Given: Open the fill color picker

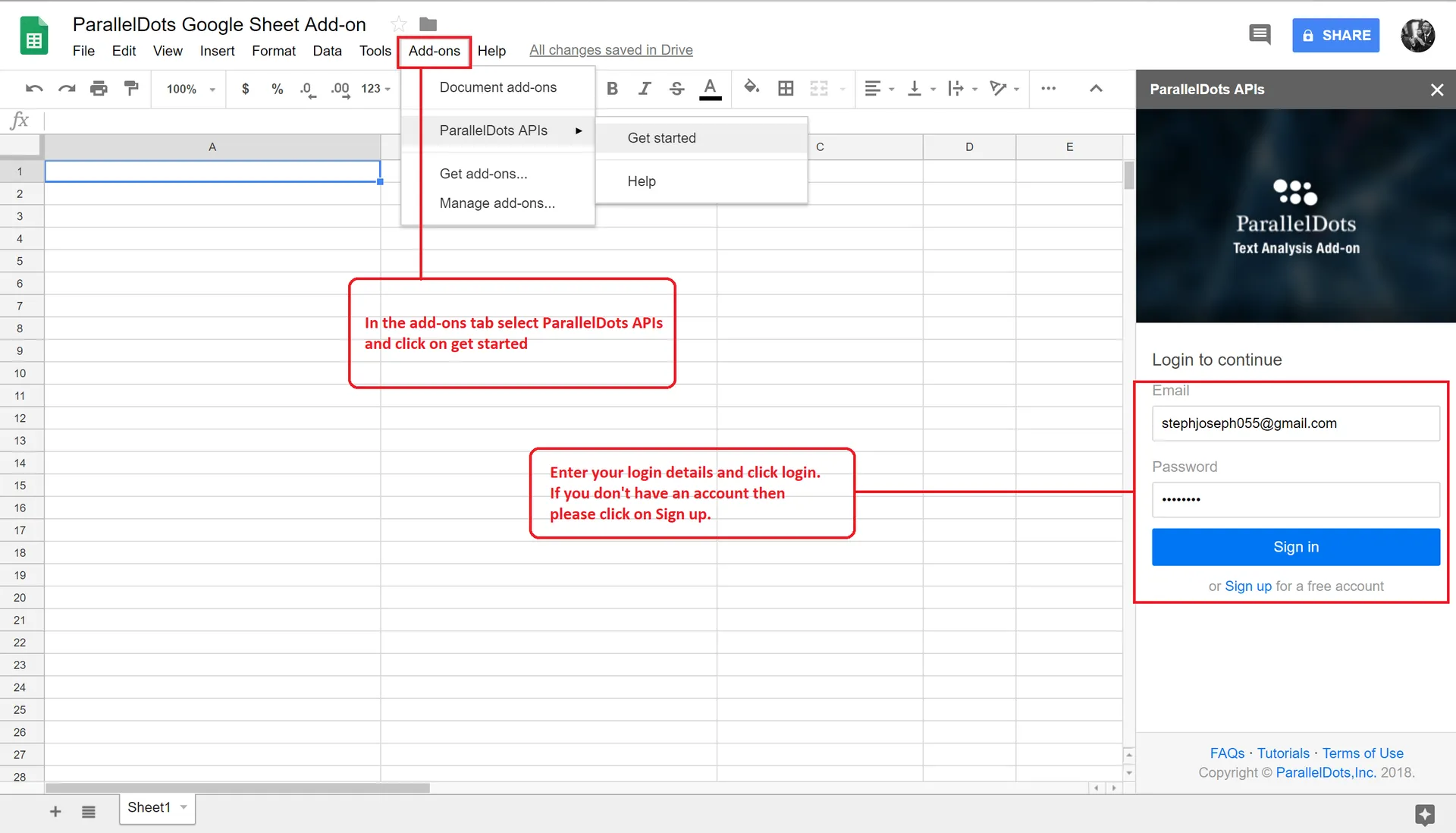Looking at the screenshot, I should (x=752, y=87).
